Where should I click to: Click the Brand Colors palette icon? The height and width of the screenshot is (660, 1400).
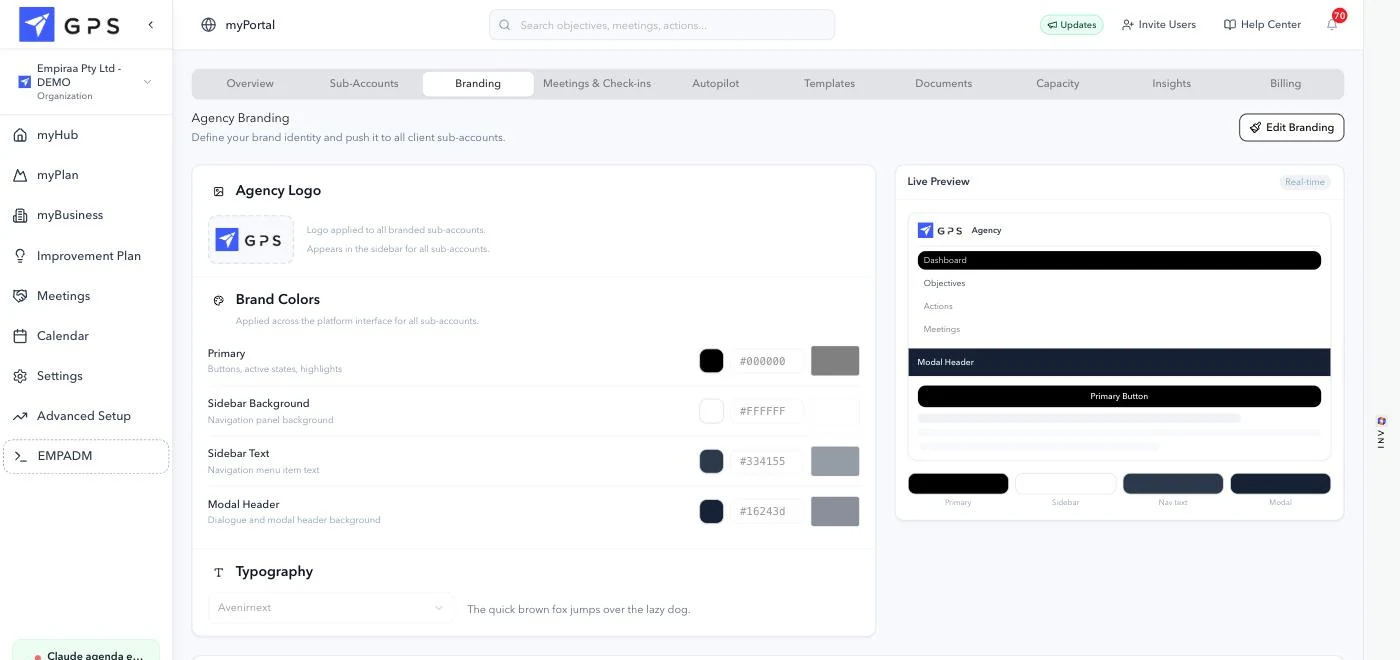219,300
